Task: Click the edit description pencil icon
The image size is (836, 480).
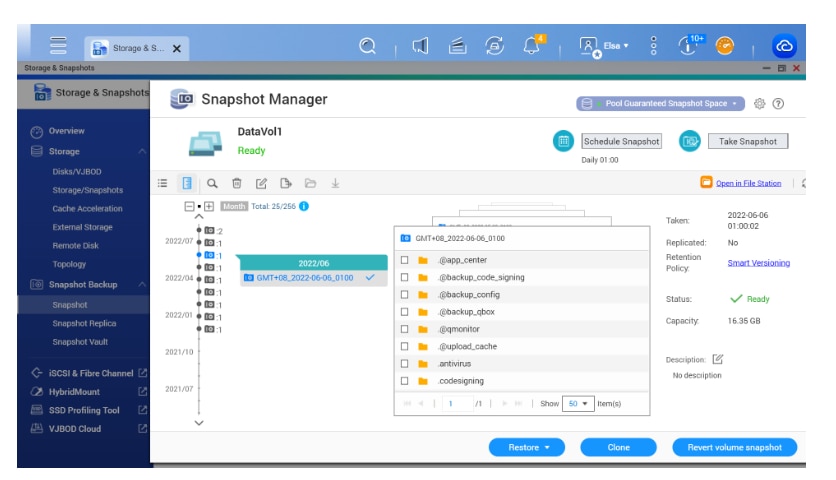Action: point(717,359)
